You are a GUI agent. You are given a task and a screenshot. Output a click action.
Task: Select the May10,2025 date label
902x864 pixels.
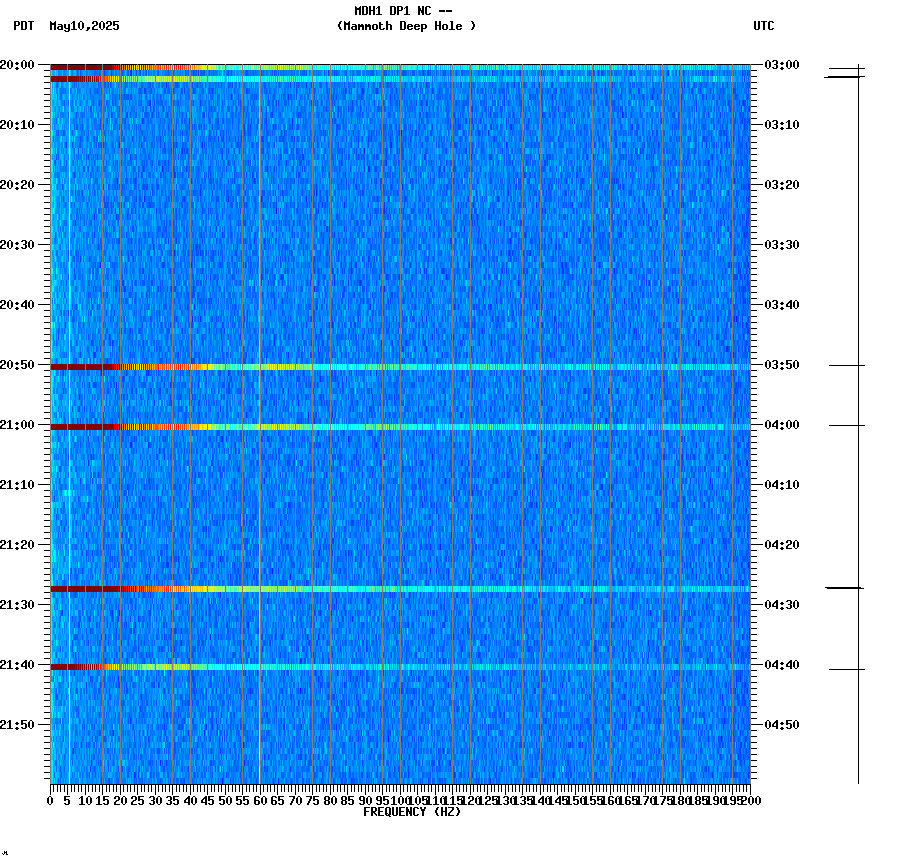[x=84, y=27]
